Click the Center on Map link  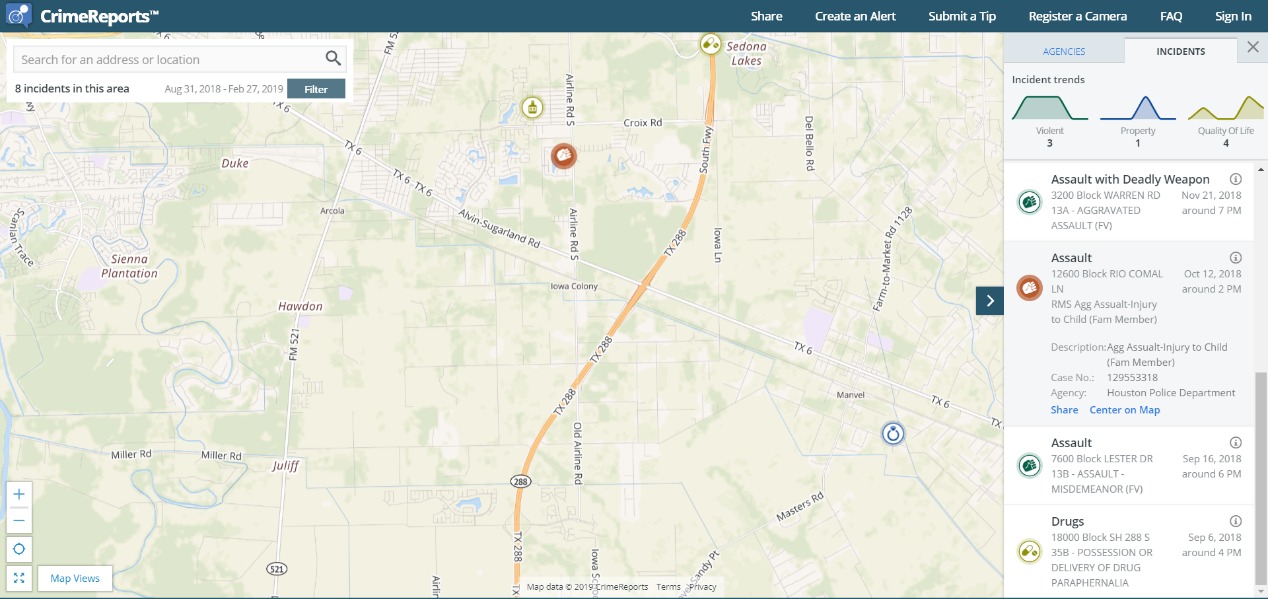tap(1125, 410)
